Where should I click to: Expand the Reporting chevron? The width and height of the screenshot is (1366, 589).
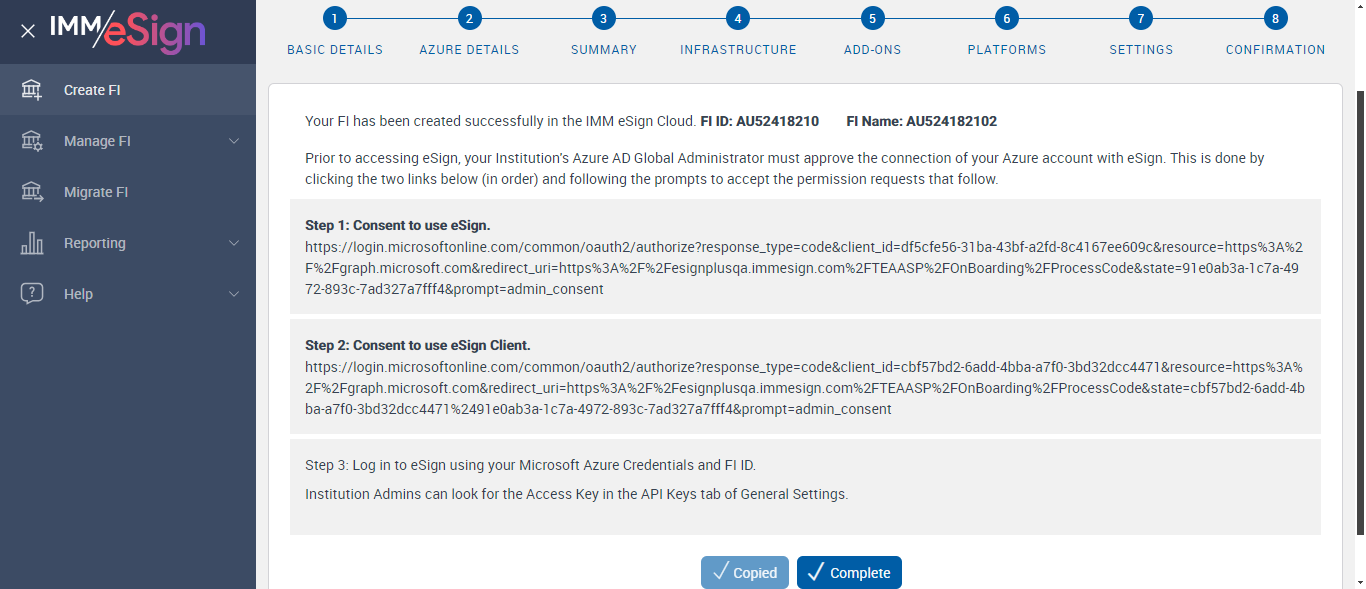pyautogui.click(x=234, y=243)
